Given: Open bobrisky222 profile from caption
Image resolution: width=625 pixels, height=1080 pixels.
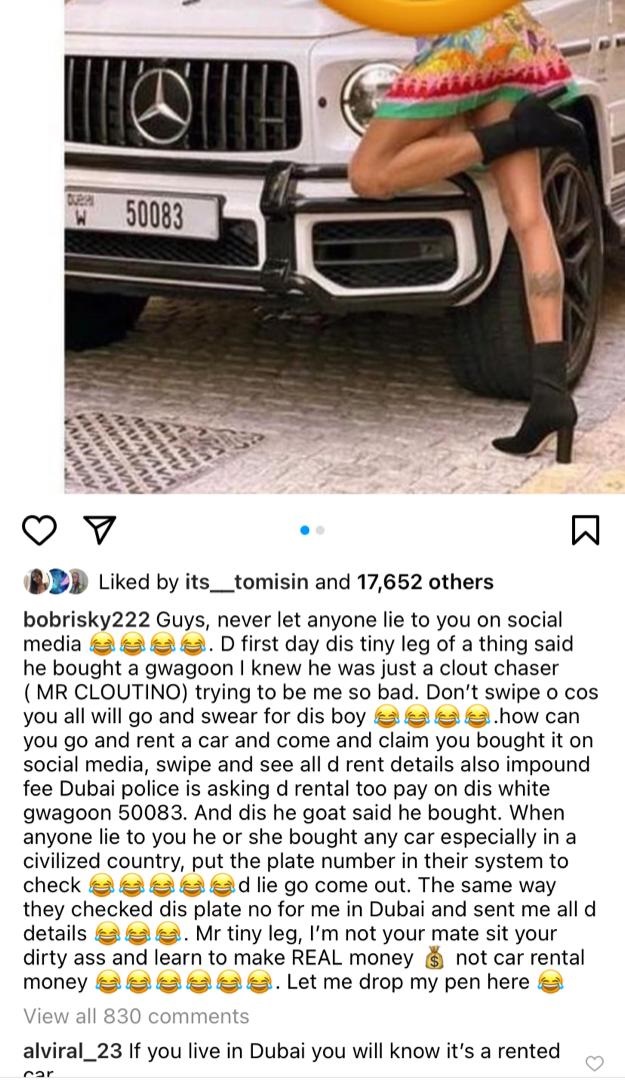Looking at the screenshot, I should coord(87,620).
